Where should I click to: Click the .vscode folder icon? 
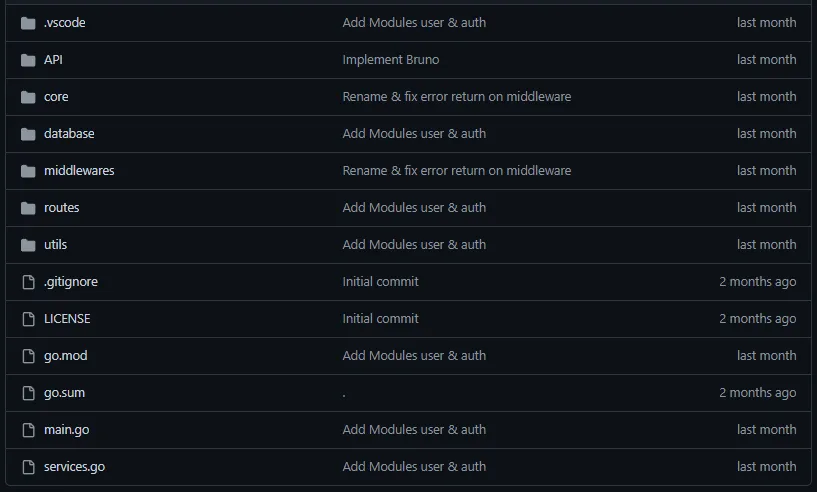28,23
